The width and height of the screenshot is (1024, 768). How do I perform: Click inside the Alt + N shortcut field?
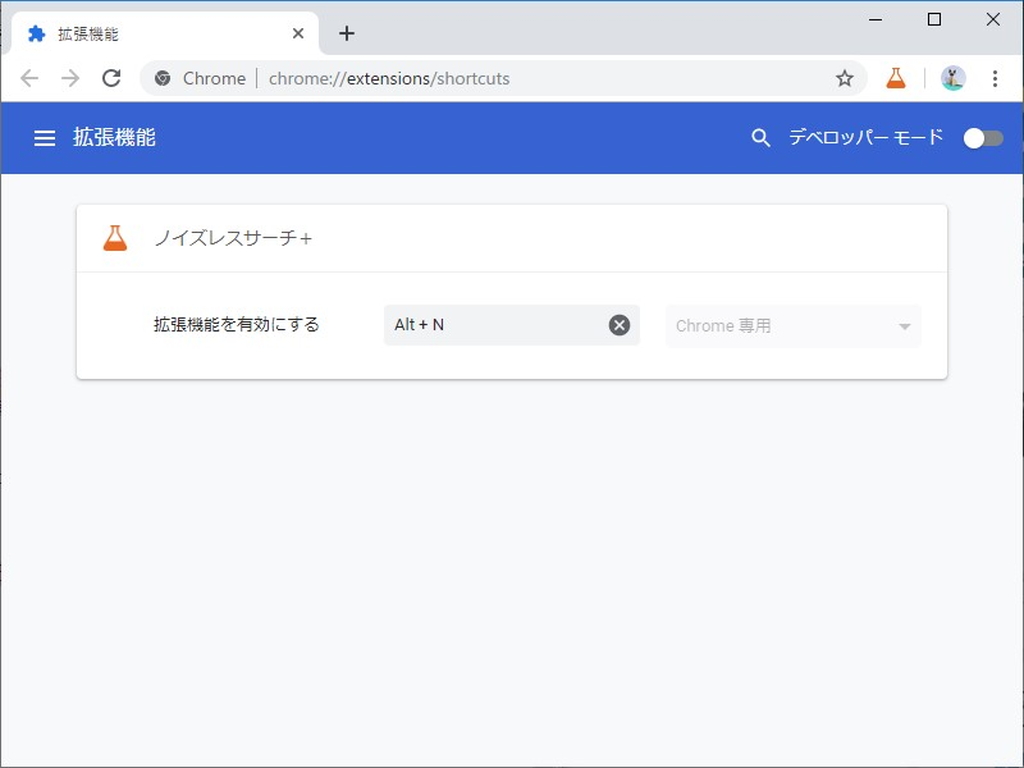[480, 325]
